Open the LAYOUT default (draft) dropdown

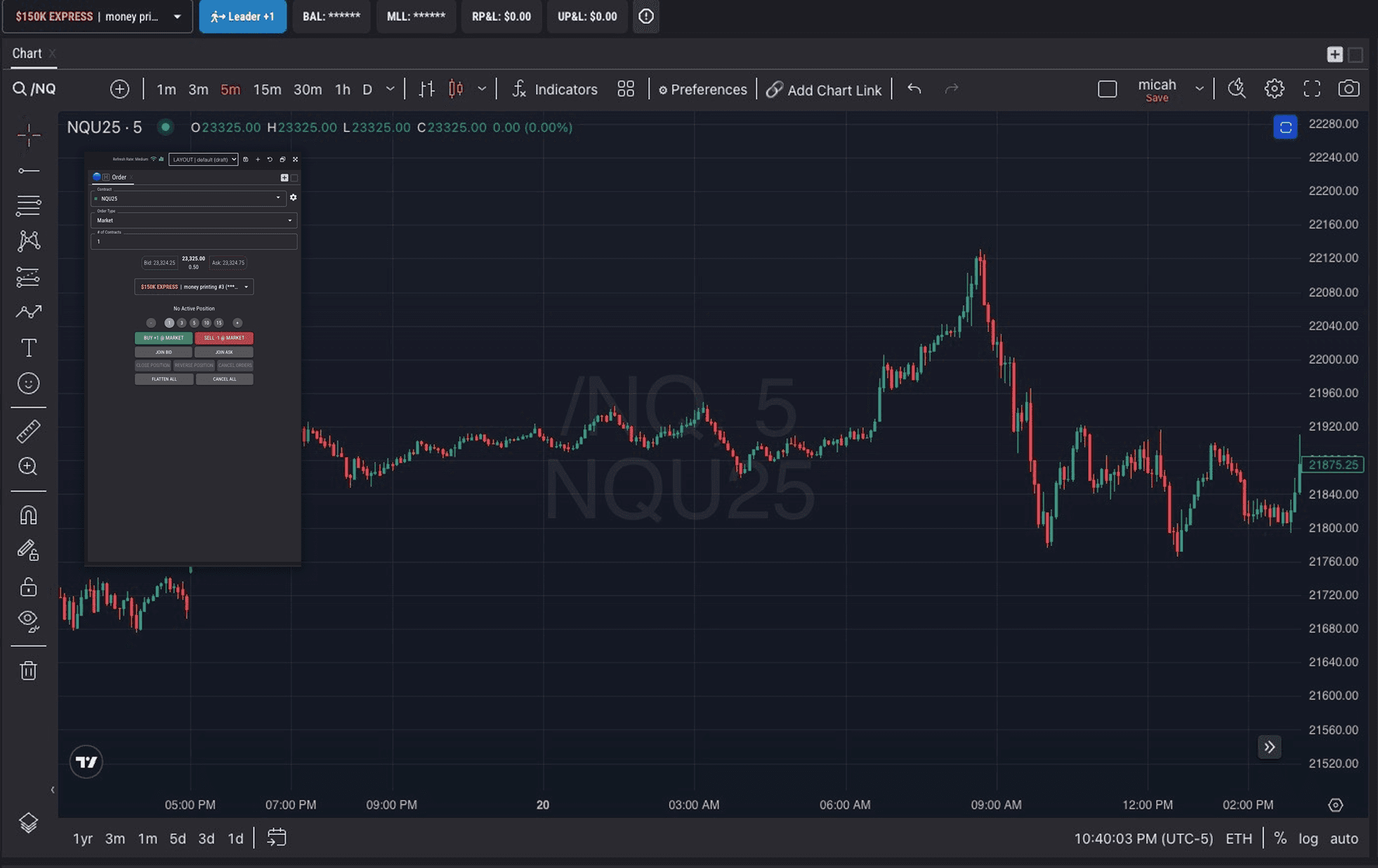click(202, 159)
